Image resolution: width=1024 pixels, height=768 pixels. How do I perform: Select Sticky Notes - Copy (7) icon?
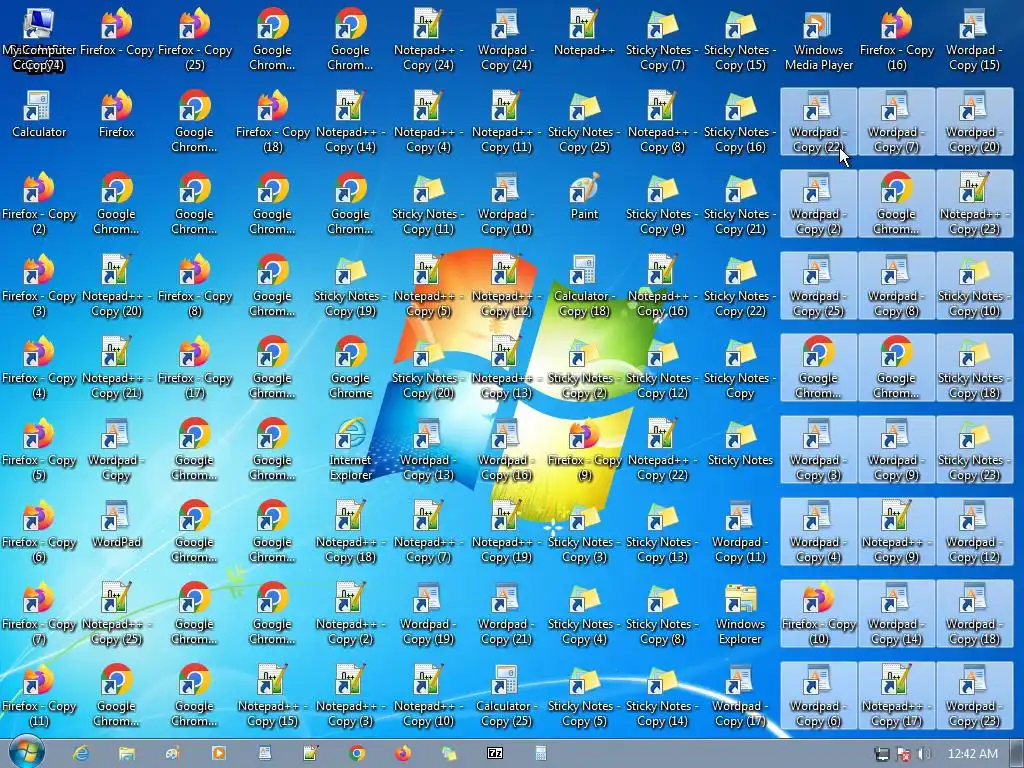[x=662, y=40]
